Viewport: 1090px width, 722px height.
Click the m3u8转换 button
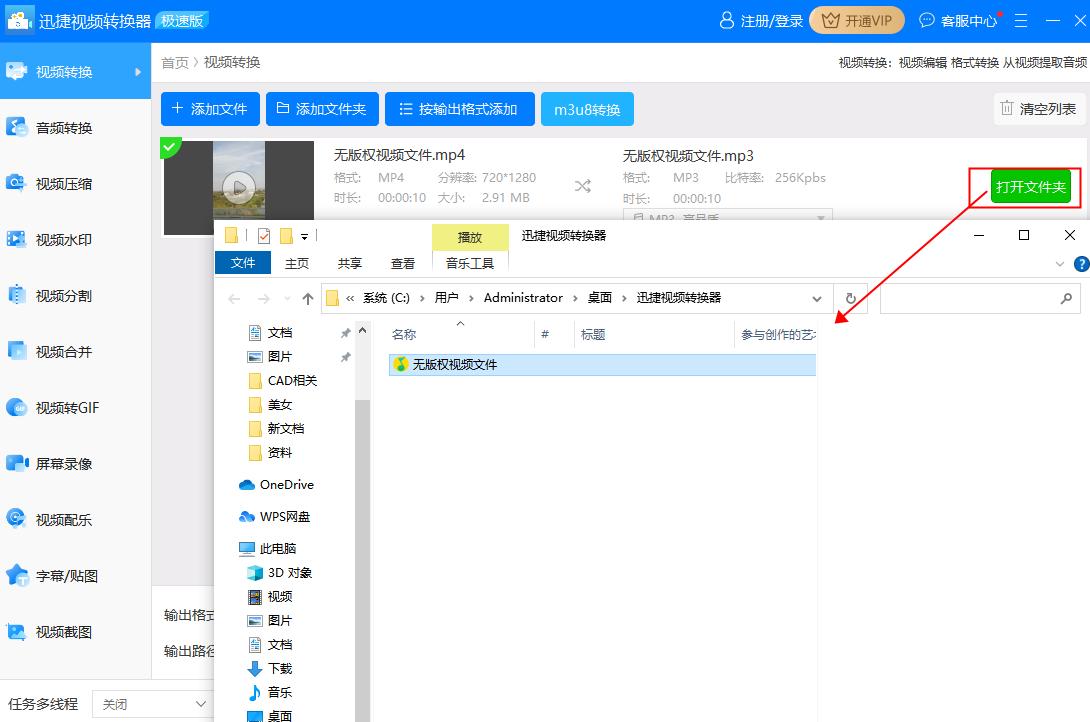[x=587, y=109]
